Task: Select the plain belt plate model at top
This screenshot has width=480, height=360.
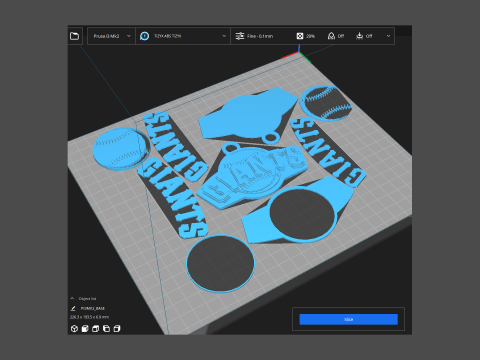Action: pos(248,115)
